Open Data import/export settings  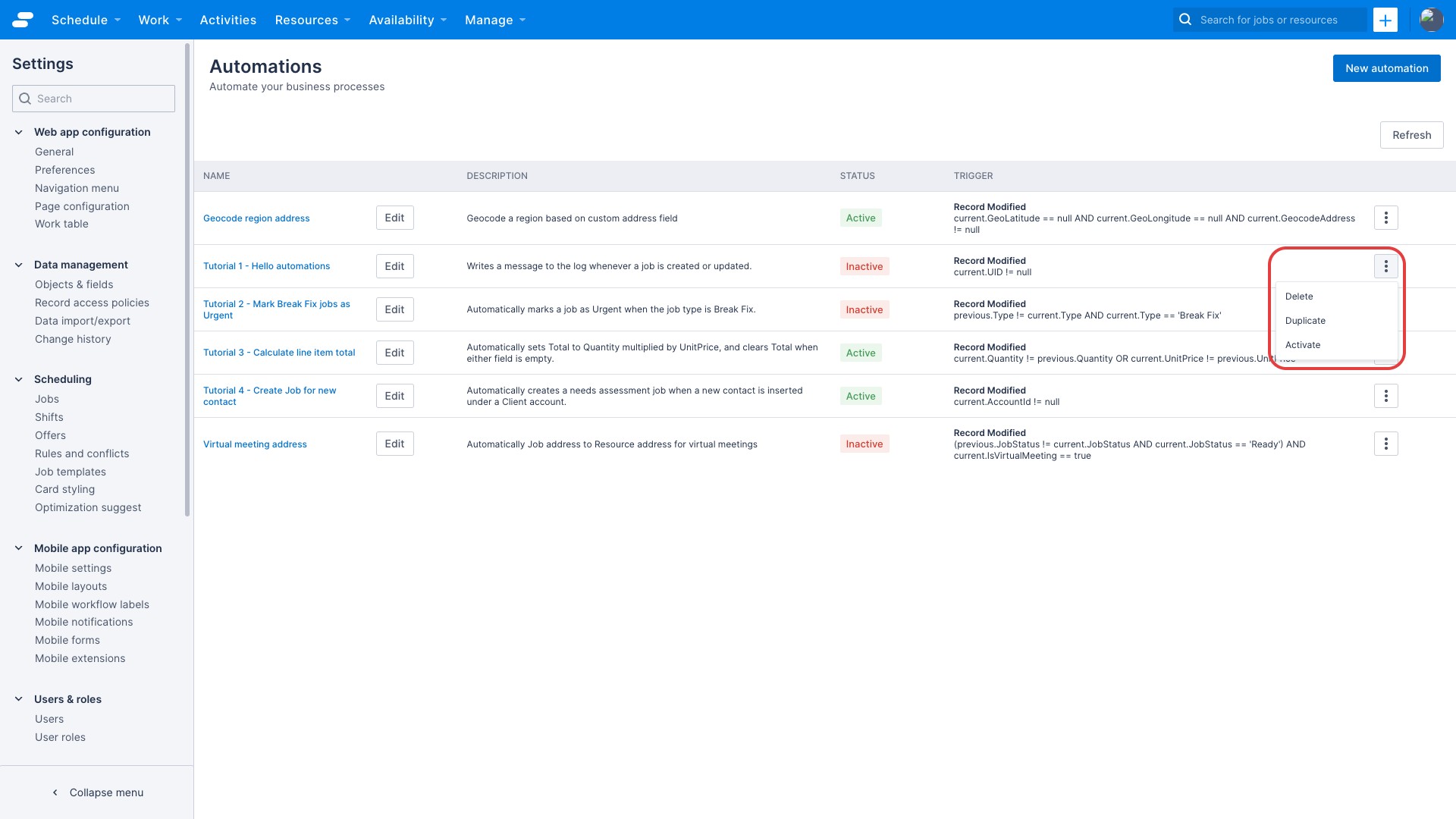pos(83,321)
